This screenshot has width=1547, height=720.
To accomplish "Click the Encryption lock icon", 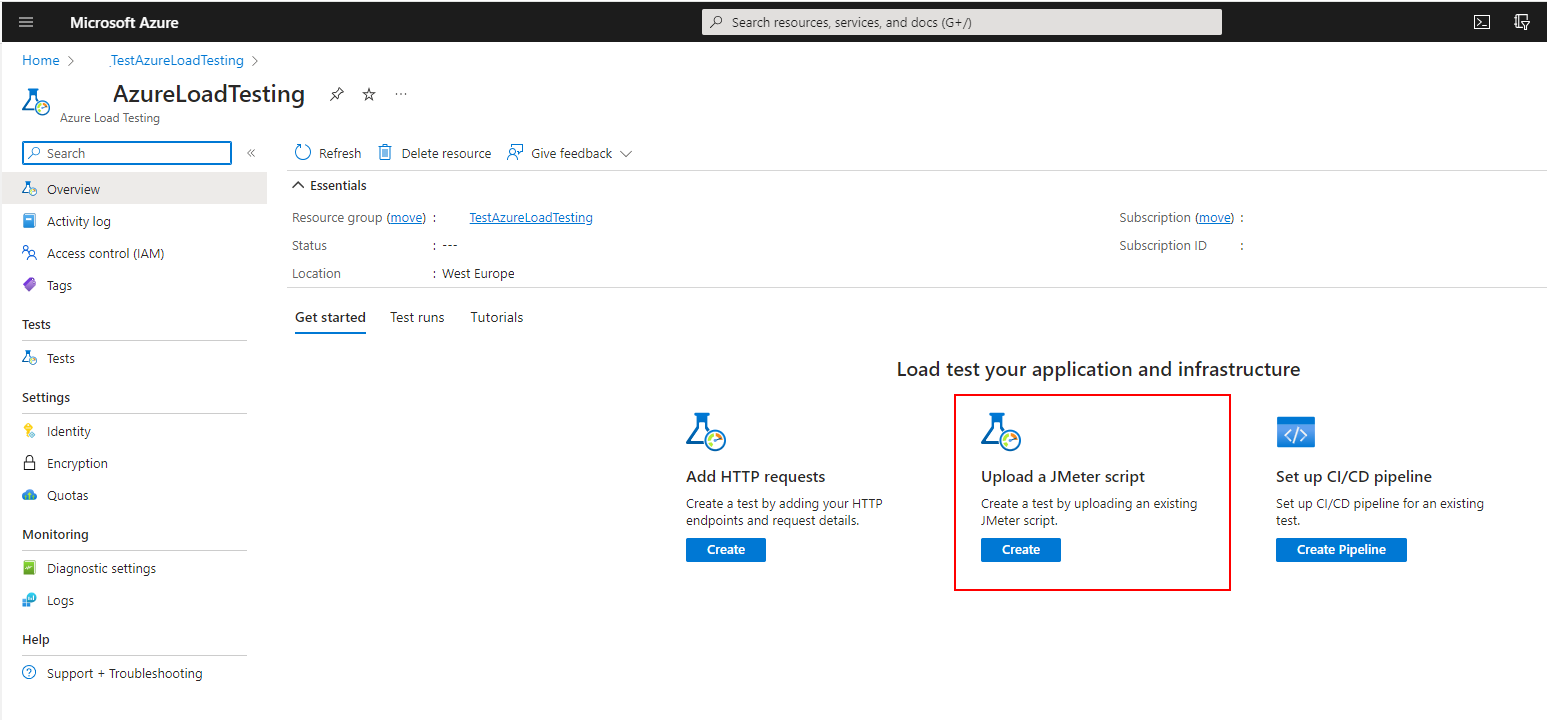I will [x=30, y=463].
